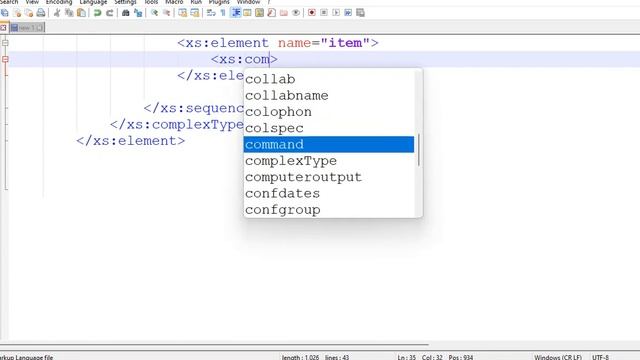This screenshot has height=360, width=640.
Task: Open the View menu
Action: point(32,2)
